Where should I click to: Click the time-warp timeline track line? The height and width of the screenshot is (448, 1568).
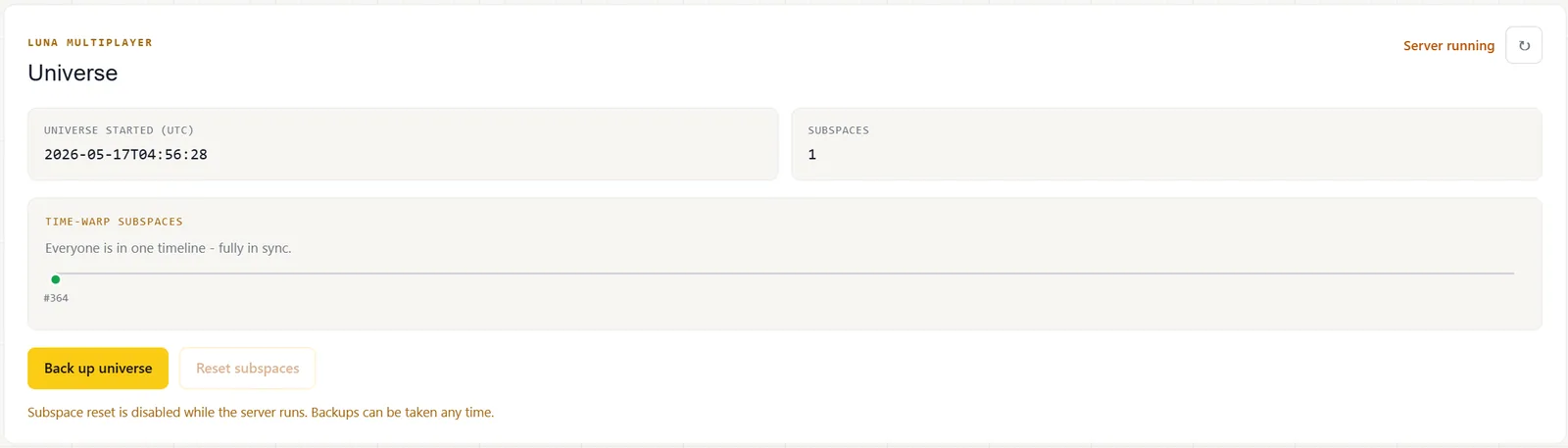[x=784, y=274]
